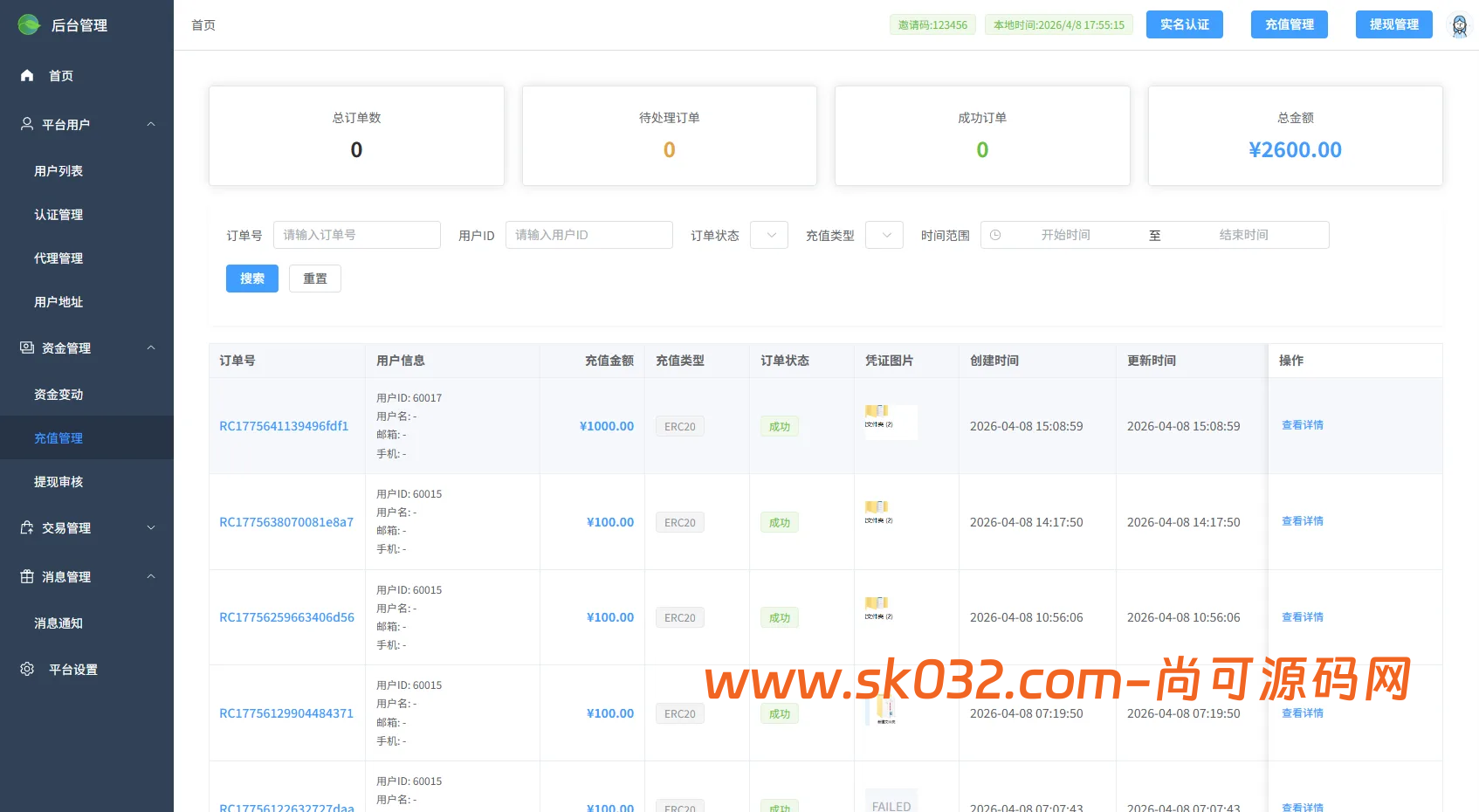Click the lock icon beside 交易管理
This screenshot has height=812, width=1479.
point(27,527)
